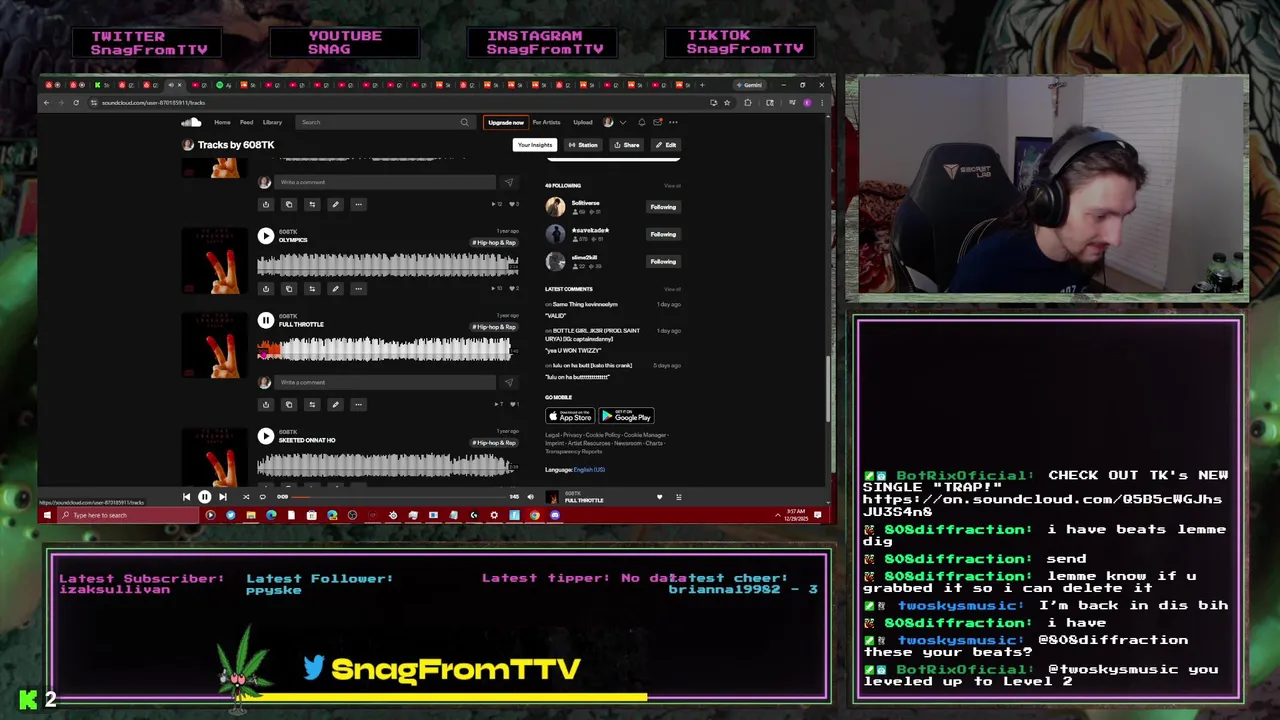
Task: Seek in the OLYMPICS waveform
Action: coord(388,264)
